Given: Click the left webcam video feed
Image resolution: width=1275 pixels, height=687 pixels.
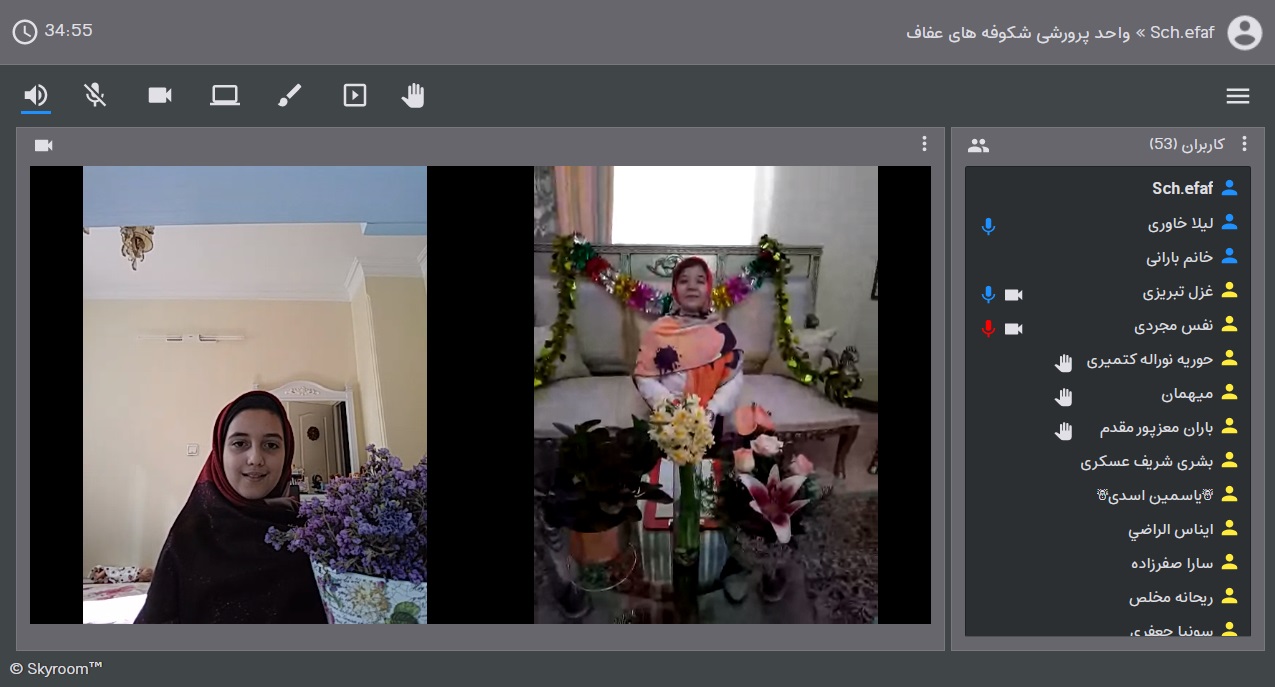Looking at the screenshot, I should [255, 395].
